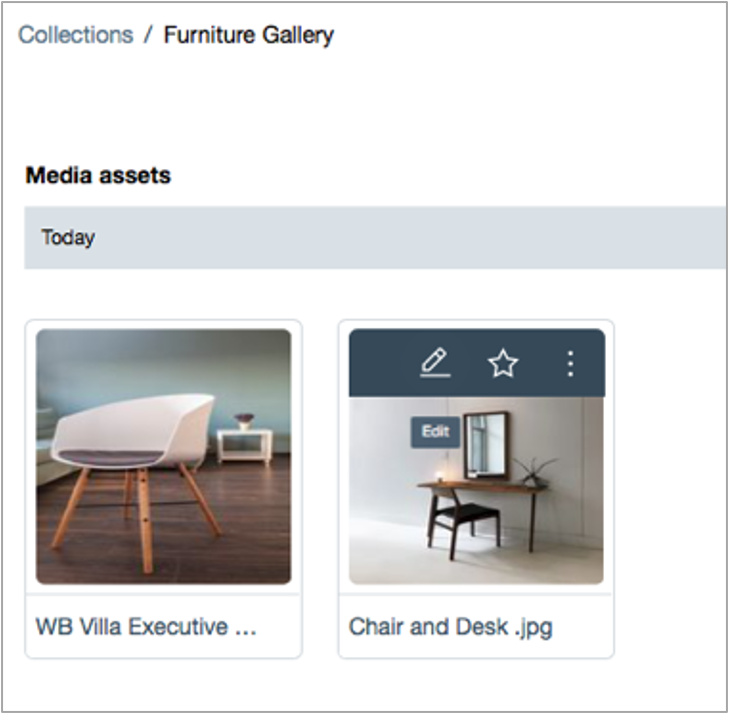Click the slash separator in the breadcrumb
729x714 pixels.
(x=148, y=35)
